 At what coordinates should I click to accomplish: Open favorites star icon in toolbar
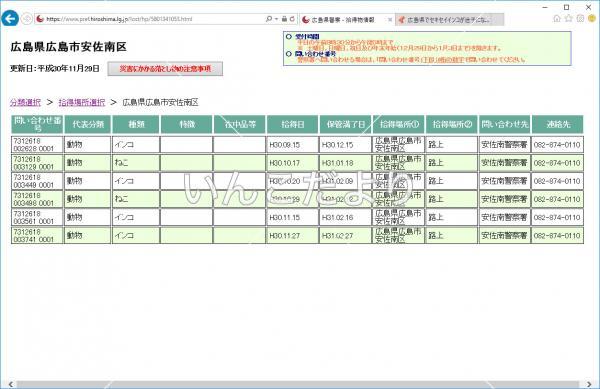569,18
